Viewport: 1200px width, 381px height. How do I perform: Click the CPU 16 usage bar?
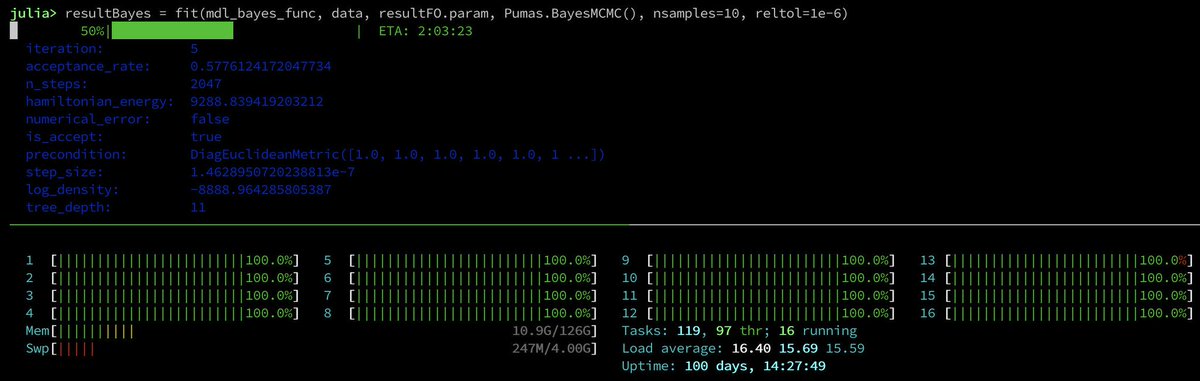(x=1069, y=313)
